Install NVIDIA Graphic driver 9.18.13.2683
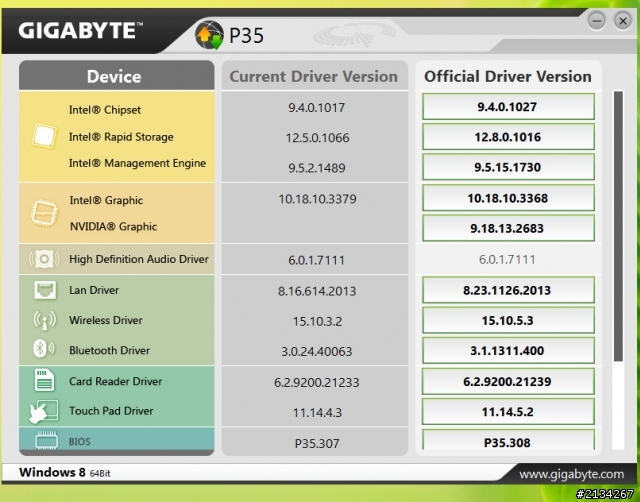 [508, 228]
